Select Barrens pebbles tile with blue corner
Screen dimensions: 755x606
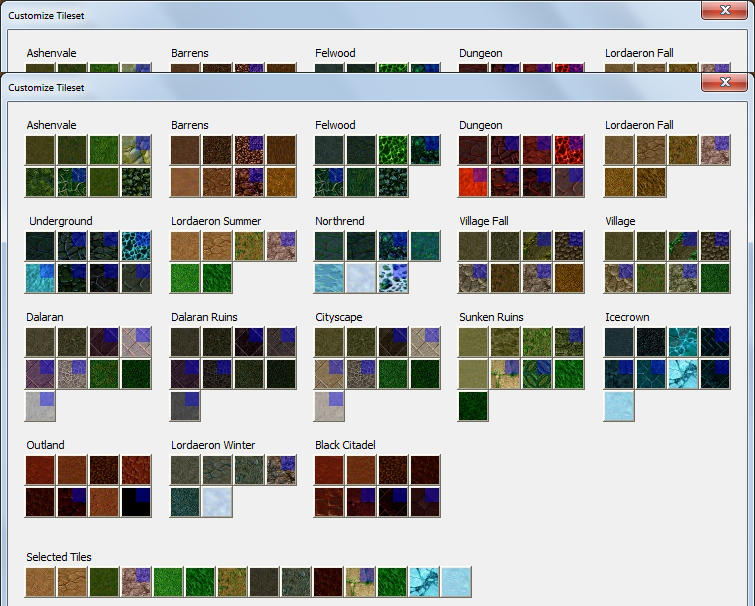click(249, 150)
